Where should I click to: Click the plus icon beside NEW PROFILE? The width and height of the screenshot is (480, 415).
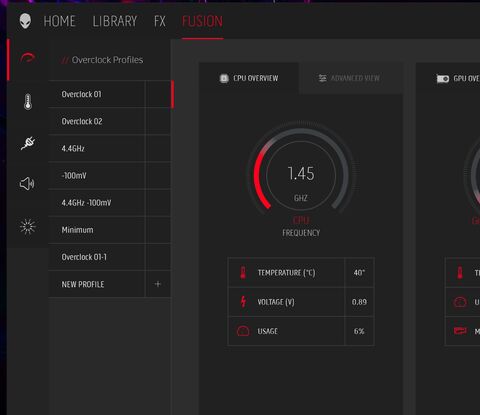158,284
